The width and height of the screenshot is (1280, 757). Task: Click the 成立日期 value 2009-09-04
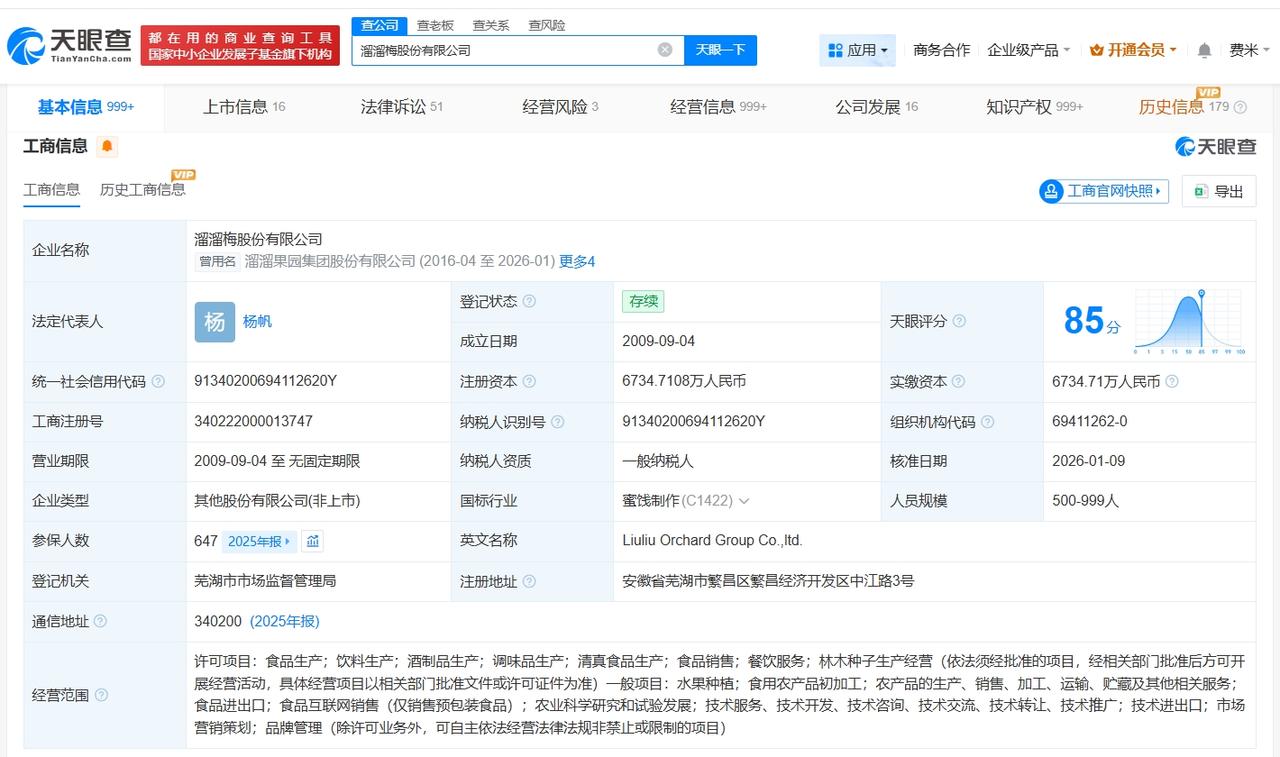658,342
